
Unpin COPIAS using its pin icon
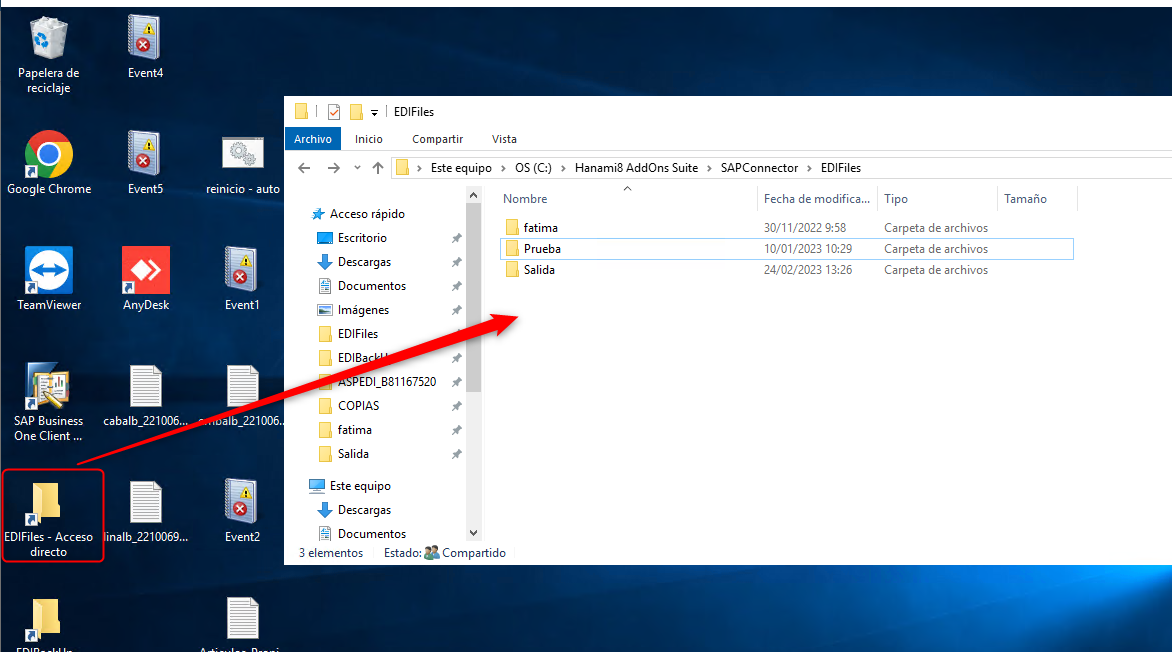(456, 406)
